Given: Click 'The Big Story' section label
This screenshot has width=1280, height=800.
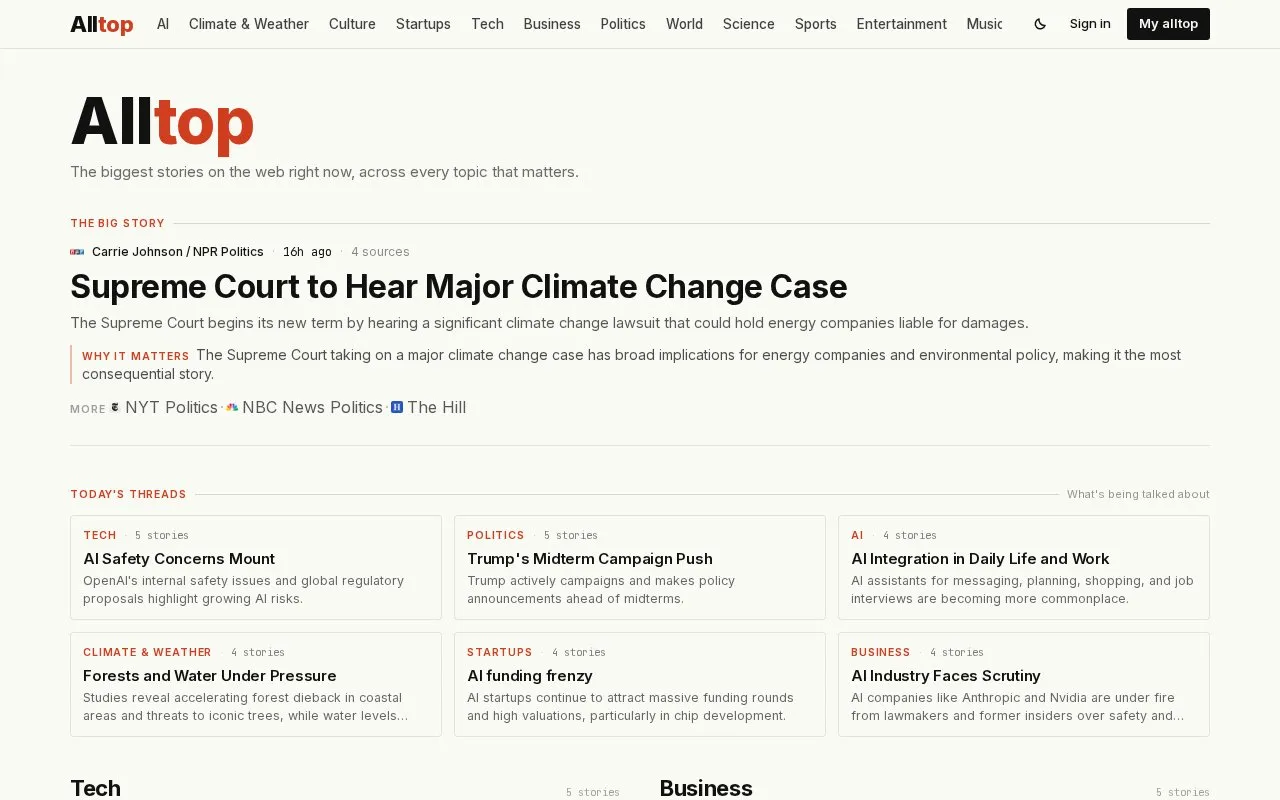Looking at the screenshot, I should tap(117, 223).
